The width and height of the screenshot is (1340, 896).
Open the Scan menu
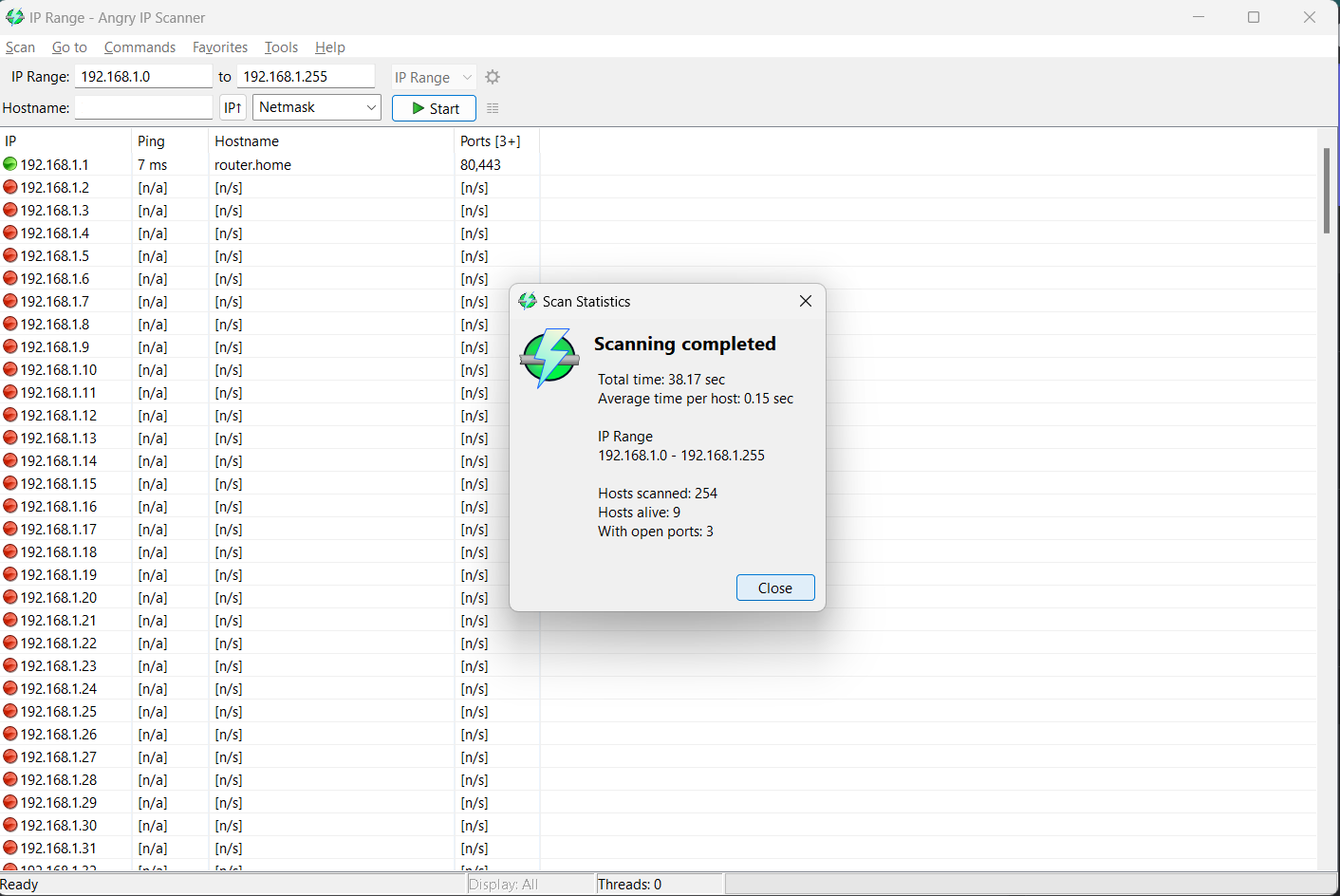pos(20,47)
